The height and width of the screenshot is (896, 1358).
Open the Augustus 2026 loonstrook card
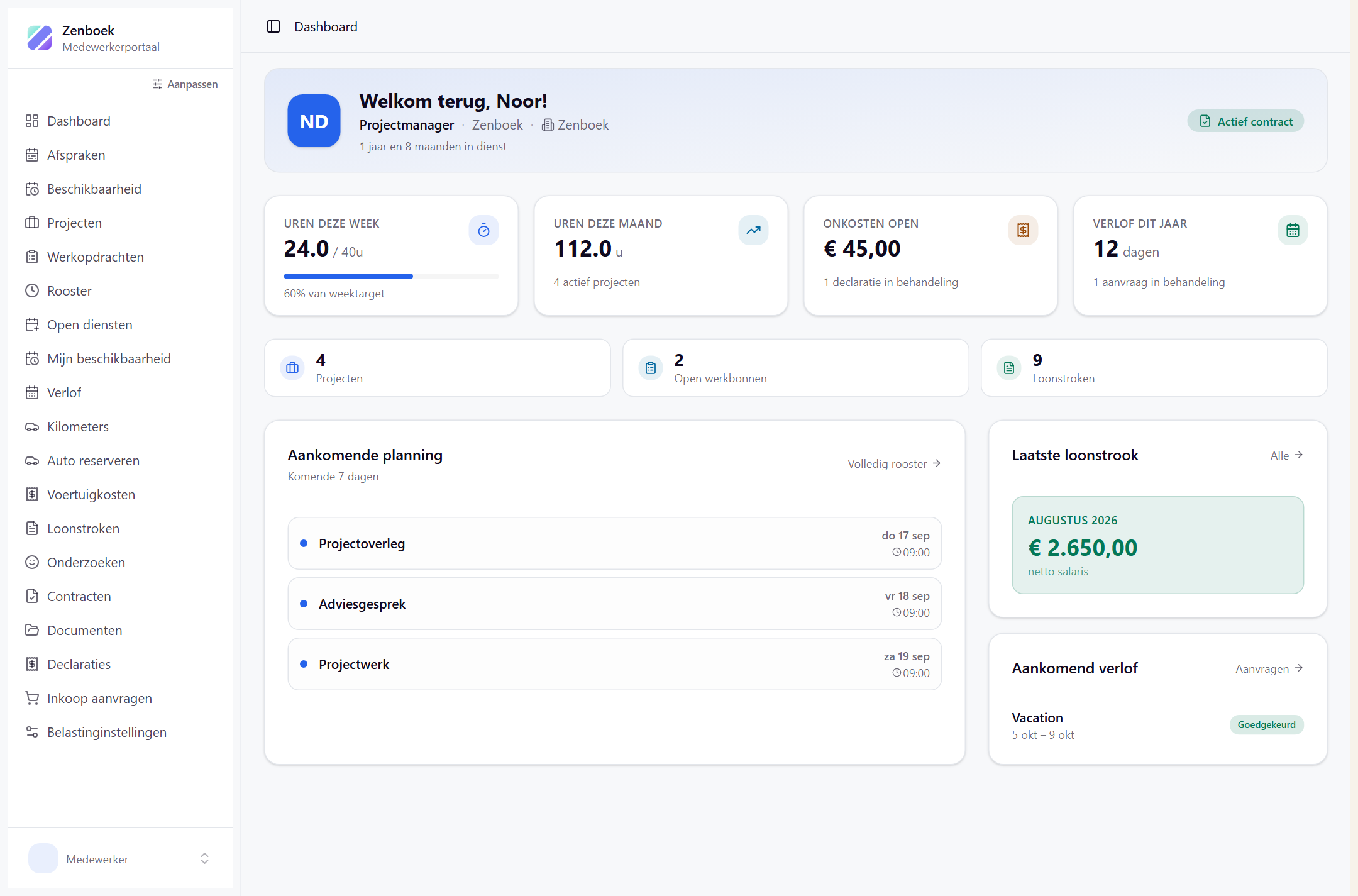click(1157, 545)
